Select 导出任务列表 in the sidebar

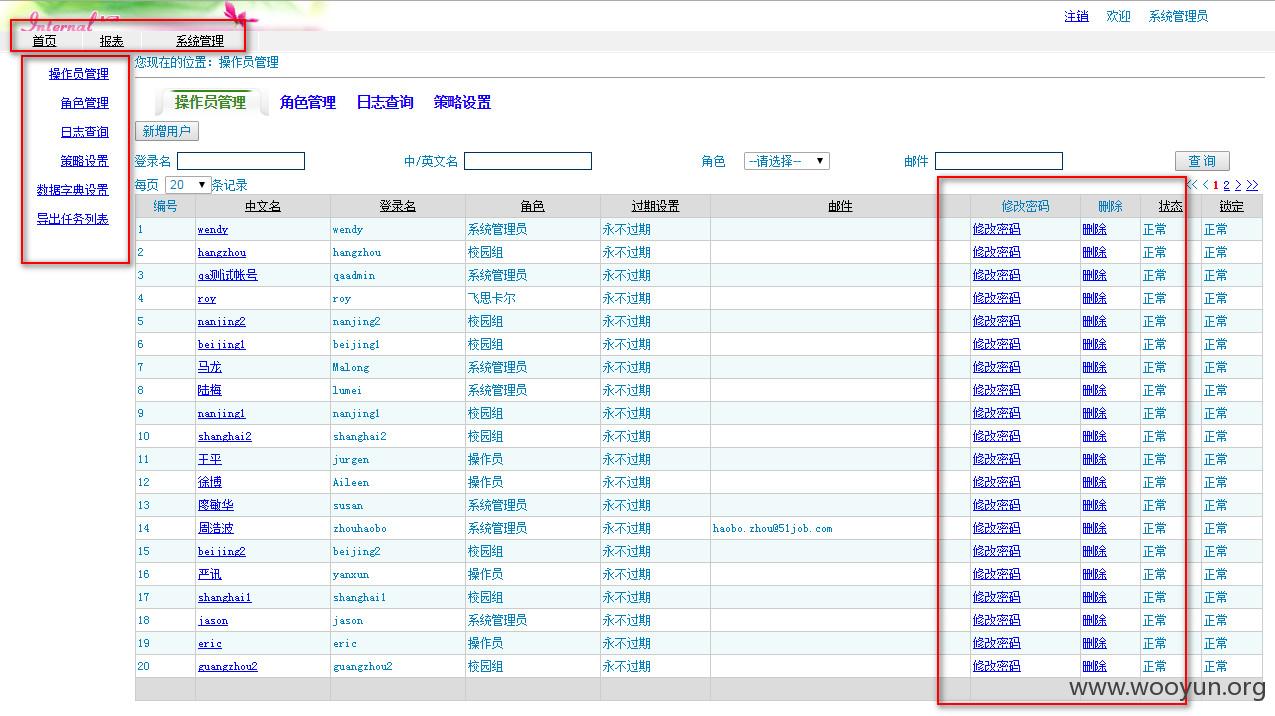tap(73, 219)
